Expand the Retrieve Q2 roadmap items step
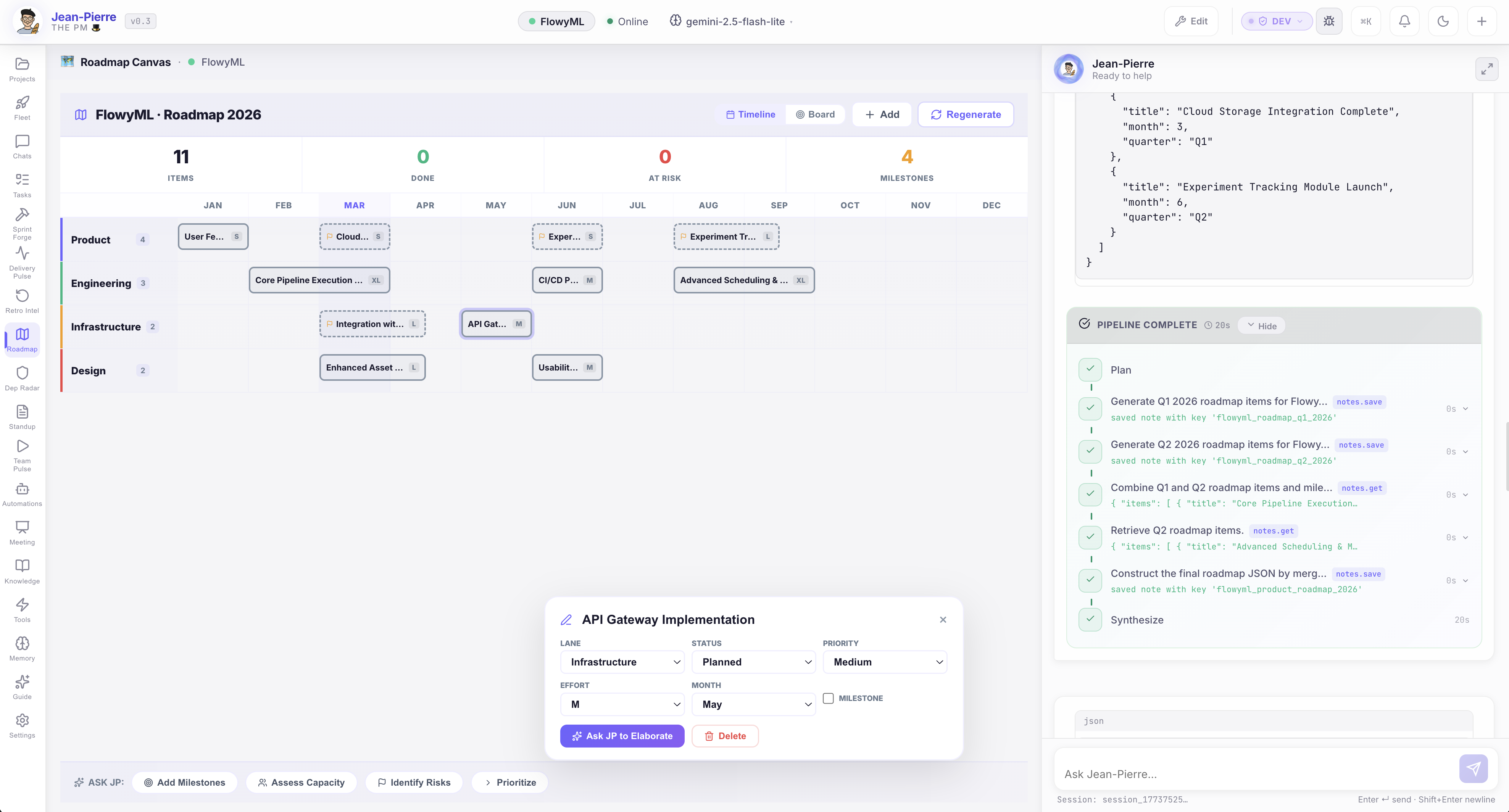 (x=1464, y=537)
